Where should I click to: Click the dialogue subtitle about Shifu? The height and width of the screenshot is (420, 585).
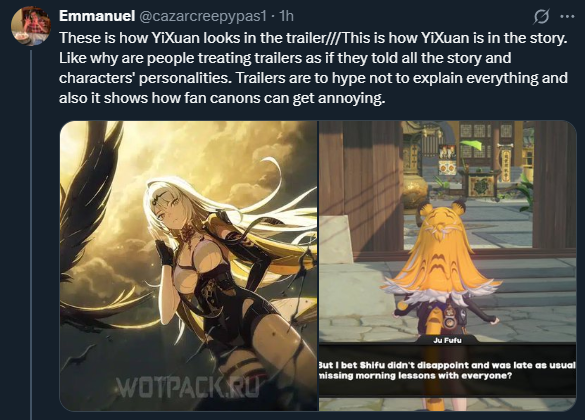[447, 370]
